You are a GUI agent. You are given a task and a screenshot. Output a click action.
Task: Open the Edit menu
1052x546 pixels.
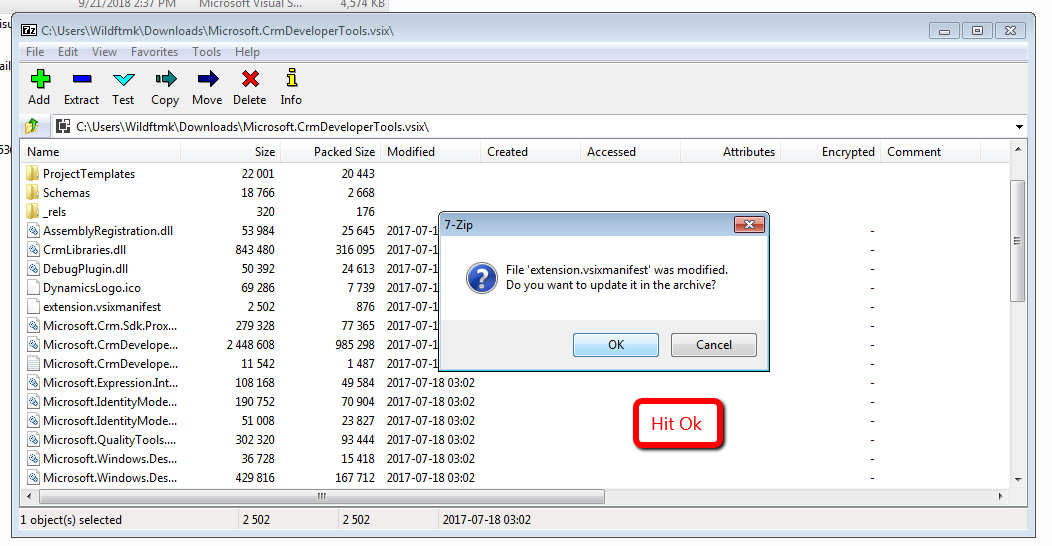(68, 52)
